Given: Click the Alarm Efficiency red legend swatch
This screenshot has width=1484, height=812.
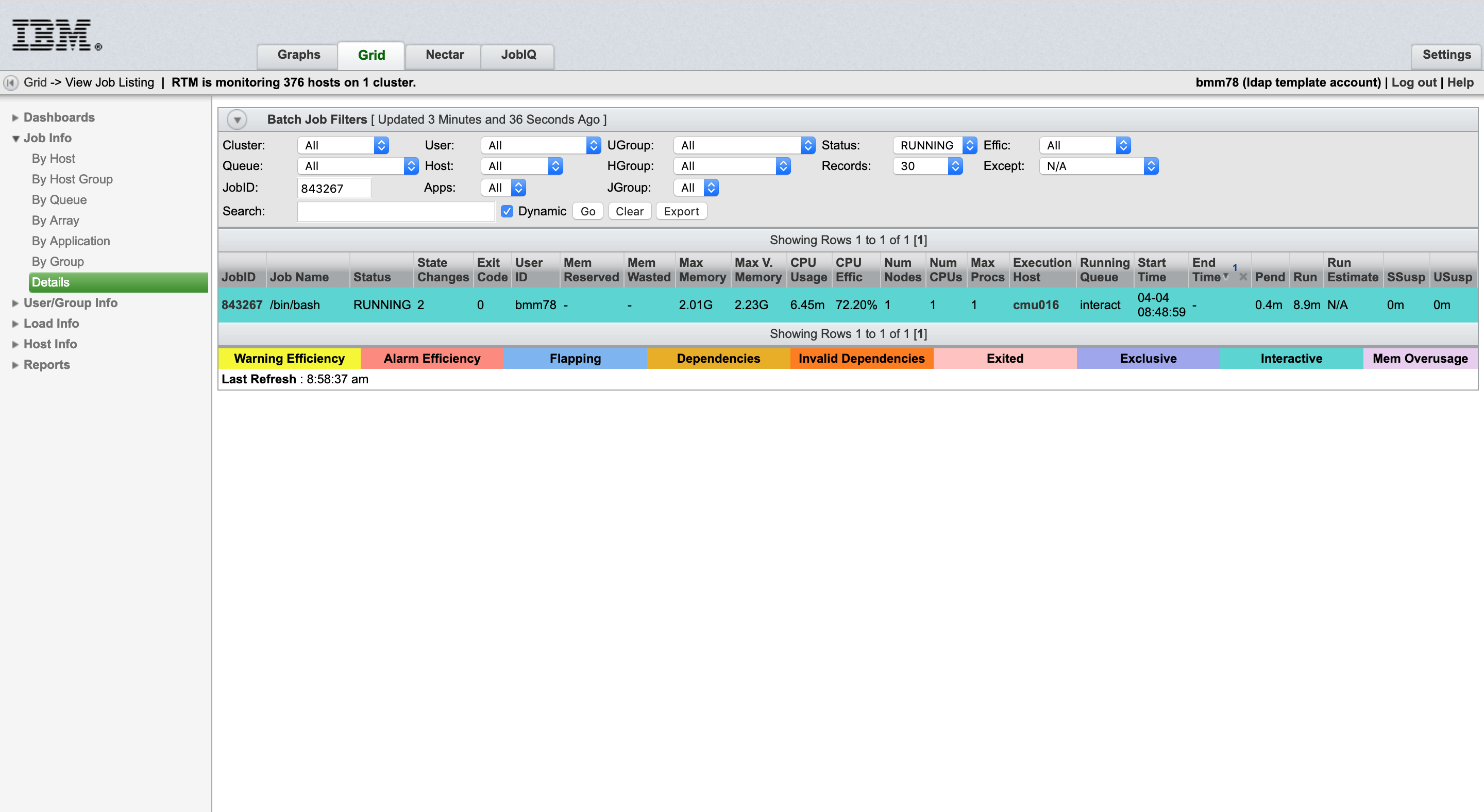Looking at the screenshot, I should point(432,358).
